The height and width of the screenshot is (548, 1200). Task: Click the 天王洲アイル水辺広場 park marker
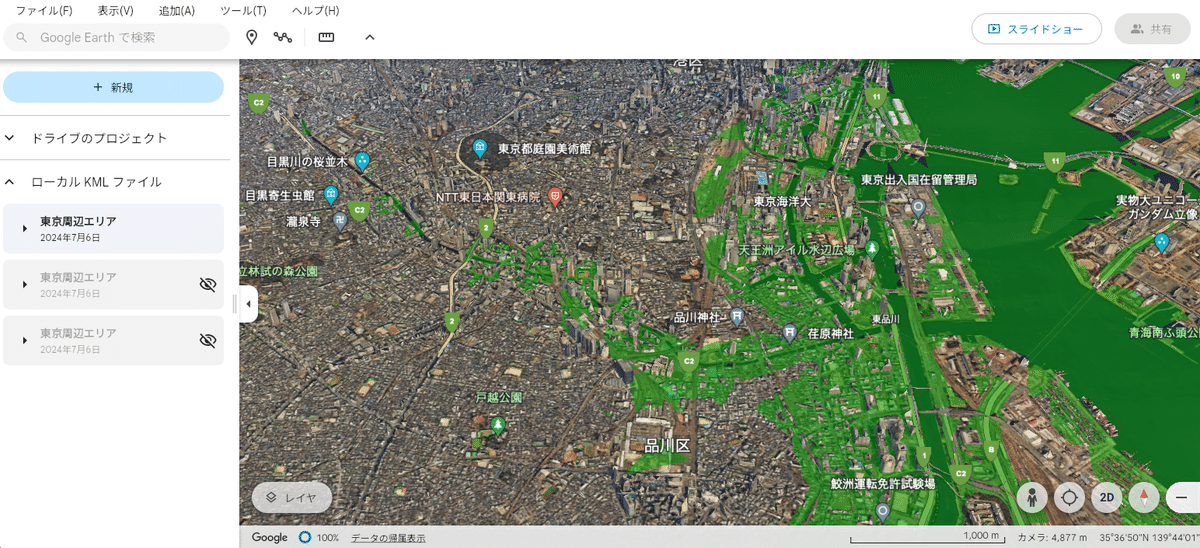pos(873,248)
